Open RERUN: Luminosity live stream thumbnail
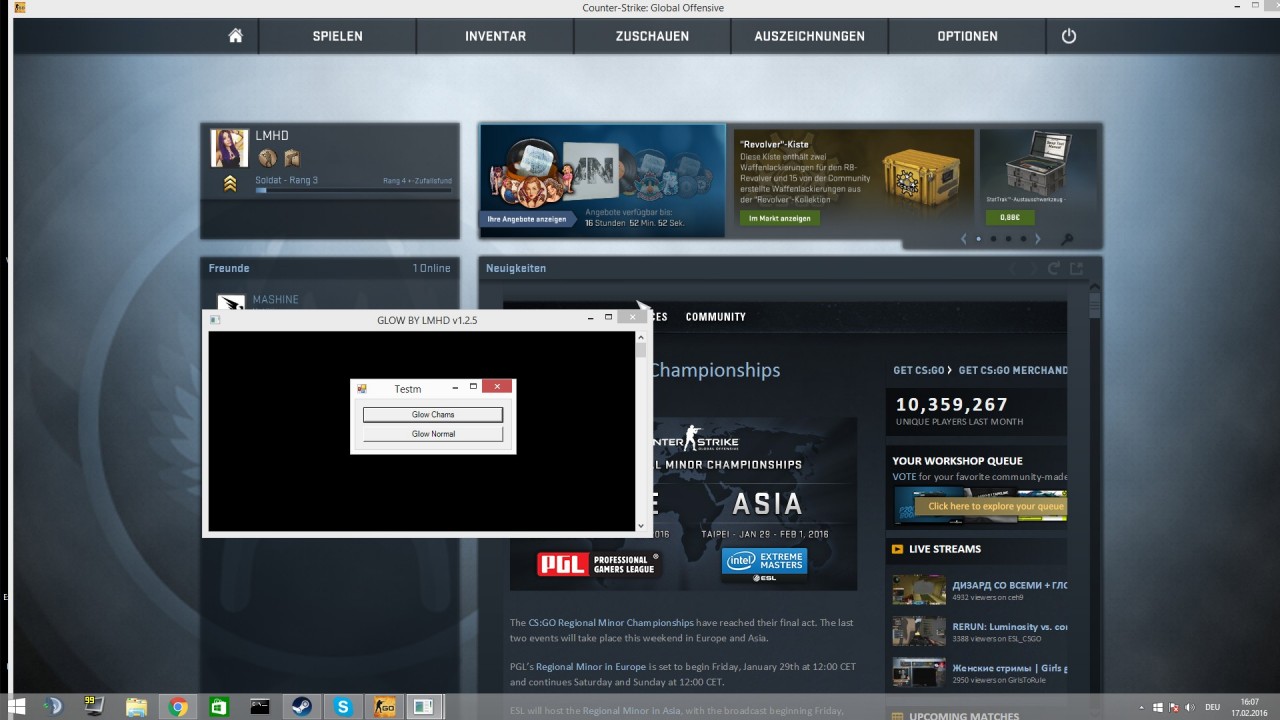 919,631
